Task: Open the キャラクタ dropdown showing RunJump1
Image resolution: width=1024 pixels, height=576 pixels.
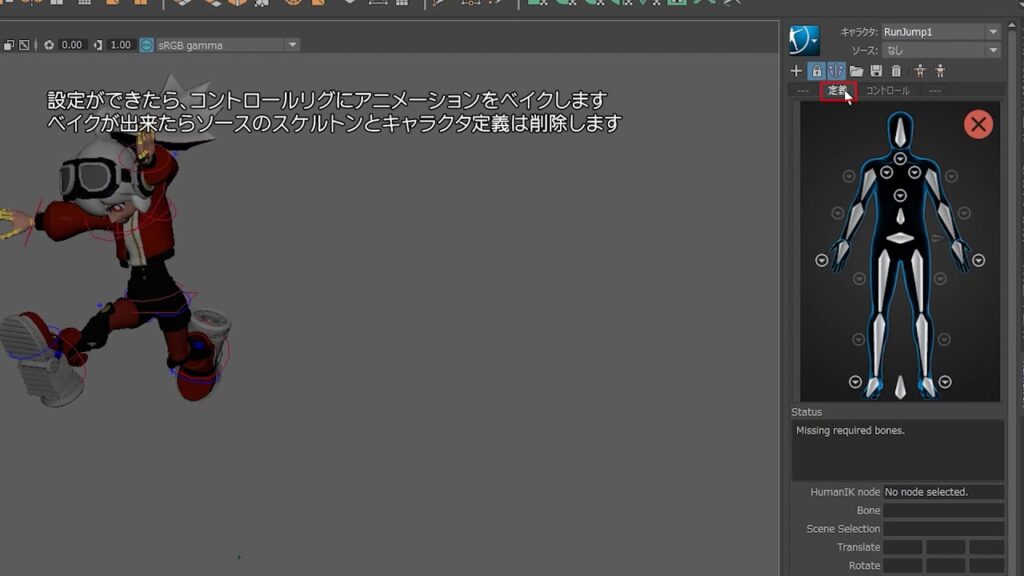Action: (x=940, y=32)
